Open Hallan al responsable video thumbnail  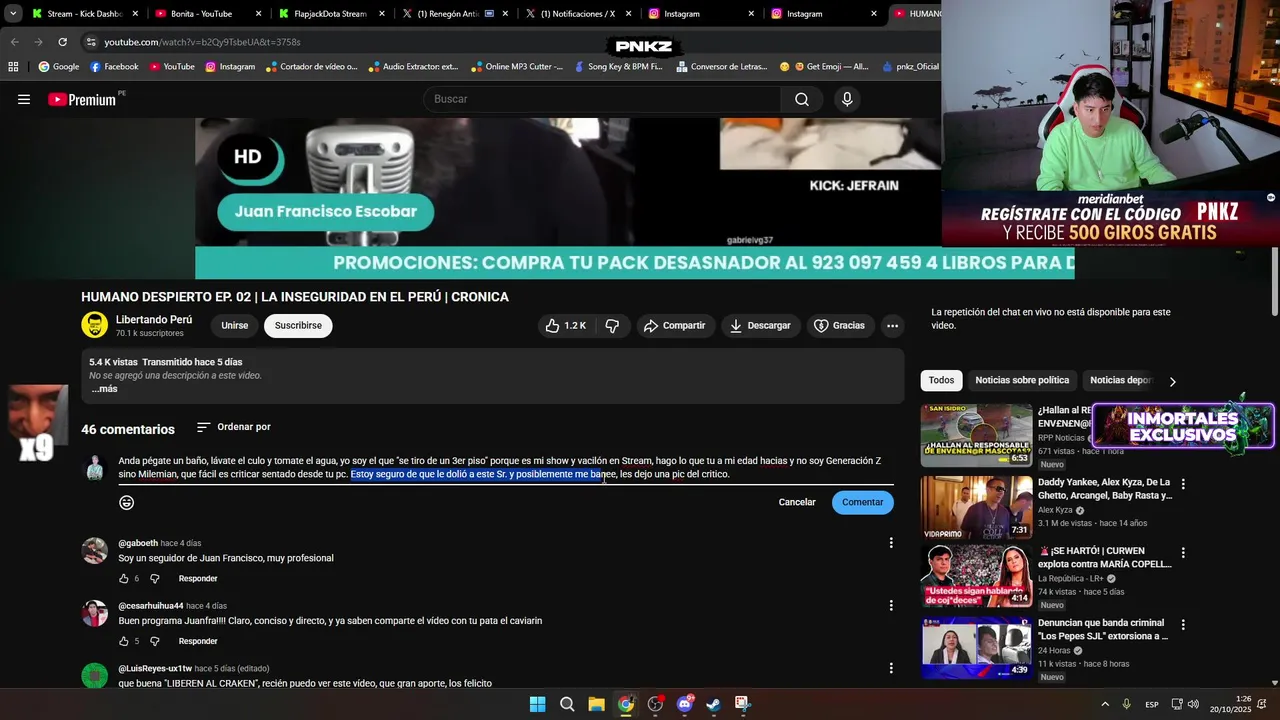(x=976, y=435)
